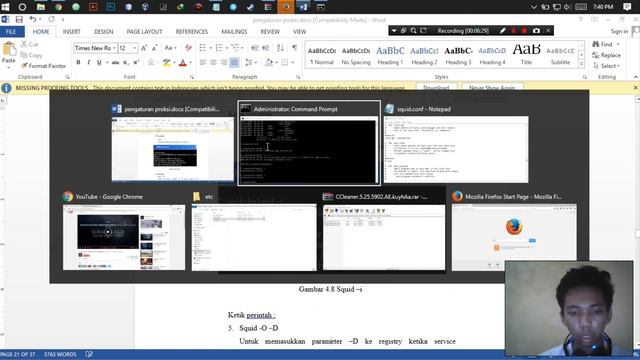Viewport: 640px width, 360px height.
Task: Click Format Painter
Action: pyautogui.click(x=44, y=66)
